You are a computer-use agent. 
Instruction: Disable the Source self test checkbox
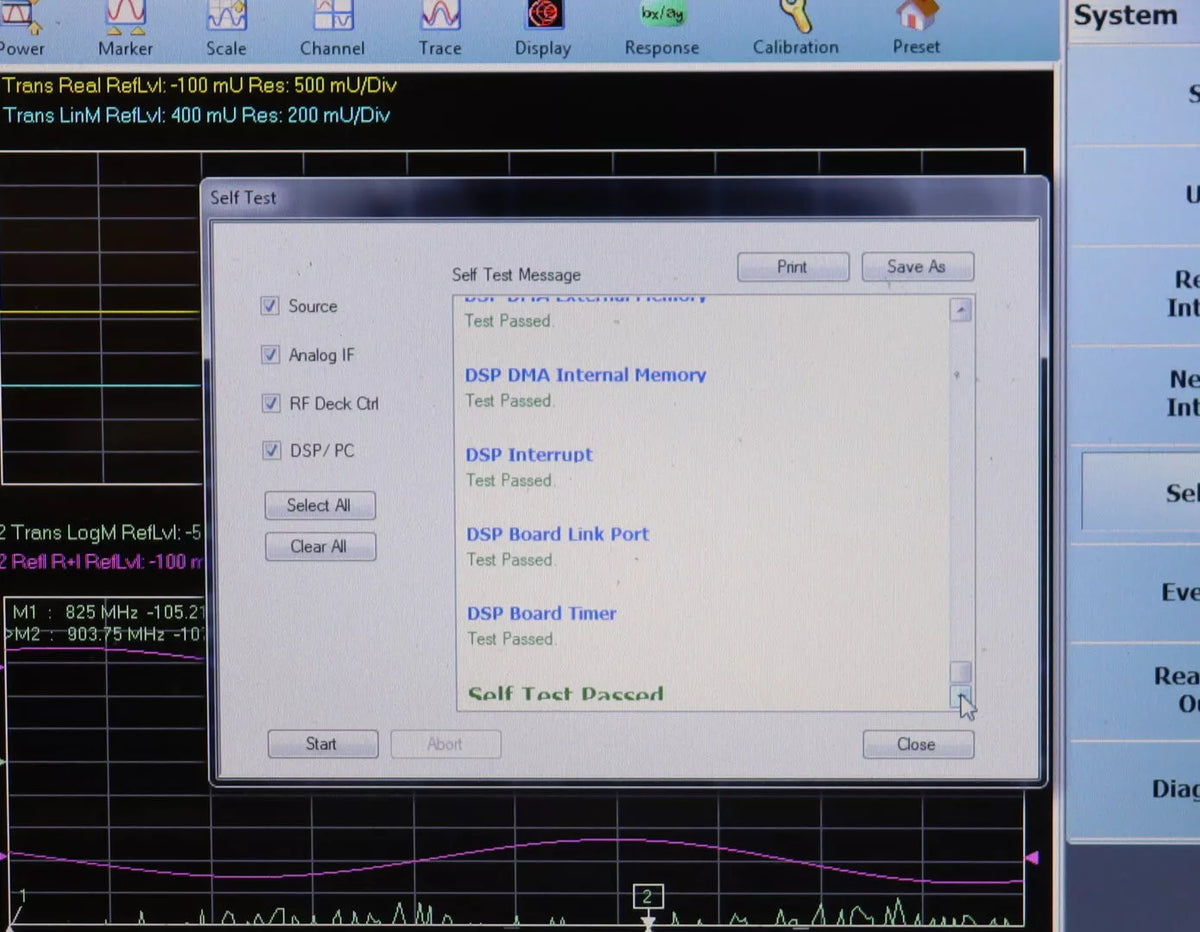269,306
